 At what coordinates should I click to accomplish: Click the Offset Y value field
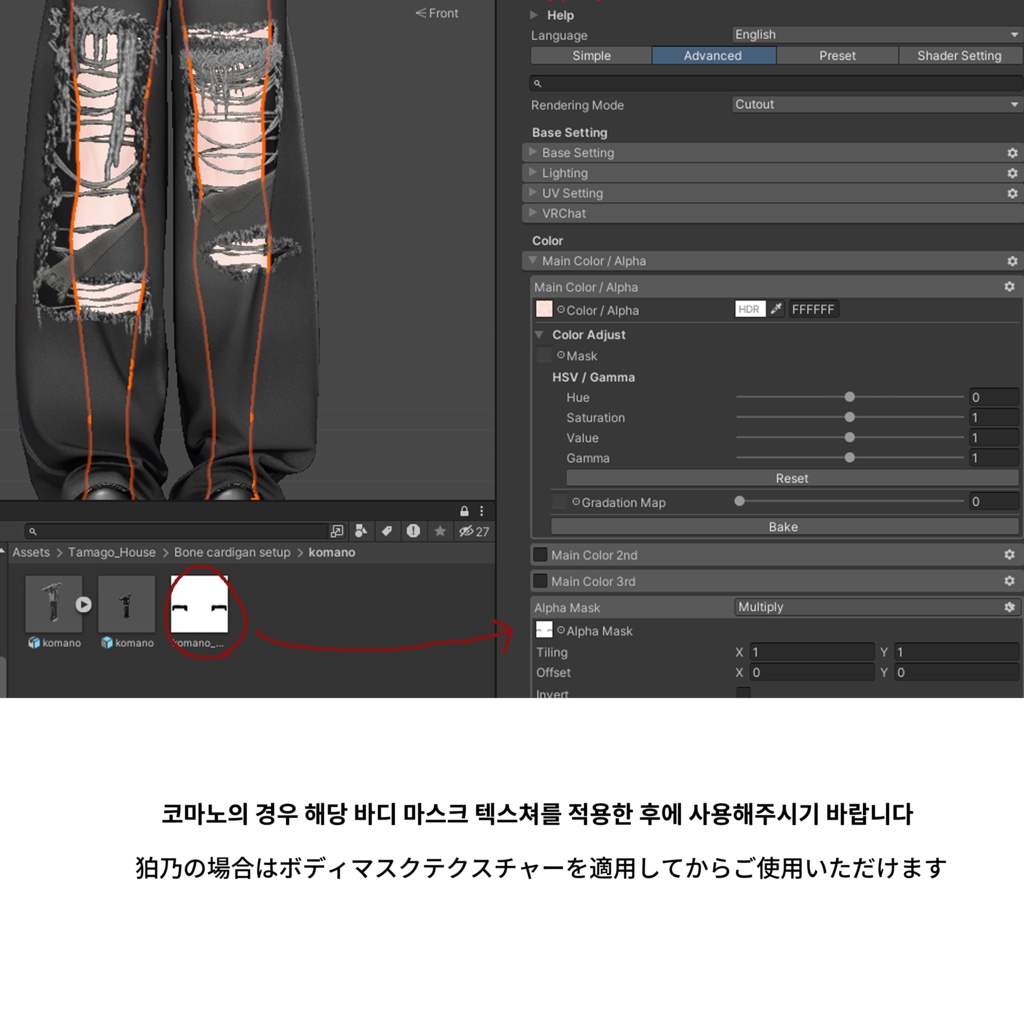tap(957, 672)
